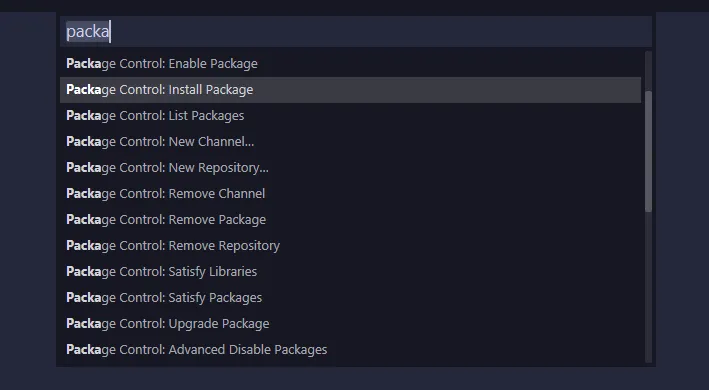Run Package Control: Upgrade Package
Image resolution: width=709 pixels, height=390 pixels.
[x=350, y=324]
